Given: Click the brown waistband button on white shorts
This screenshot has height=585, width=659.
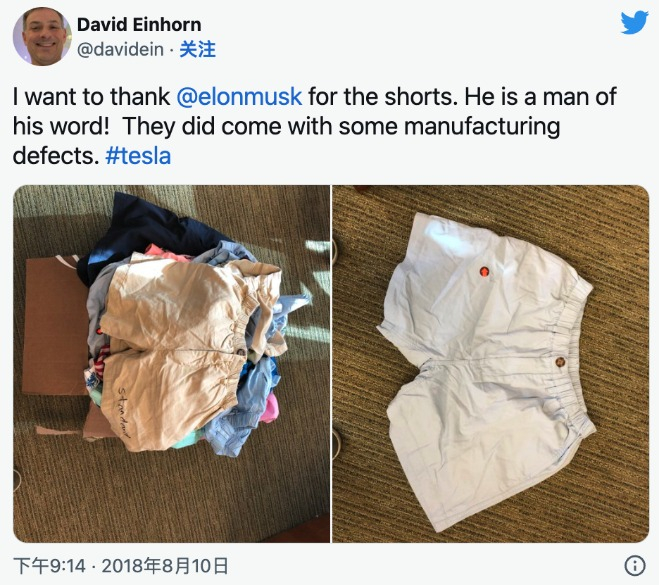Looking at the screenshot, I should [x=560, y=361].
